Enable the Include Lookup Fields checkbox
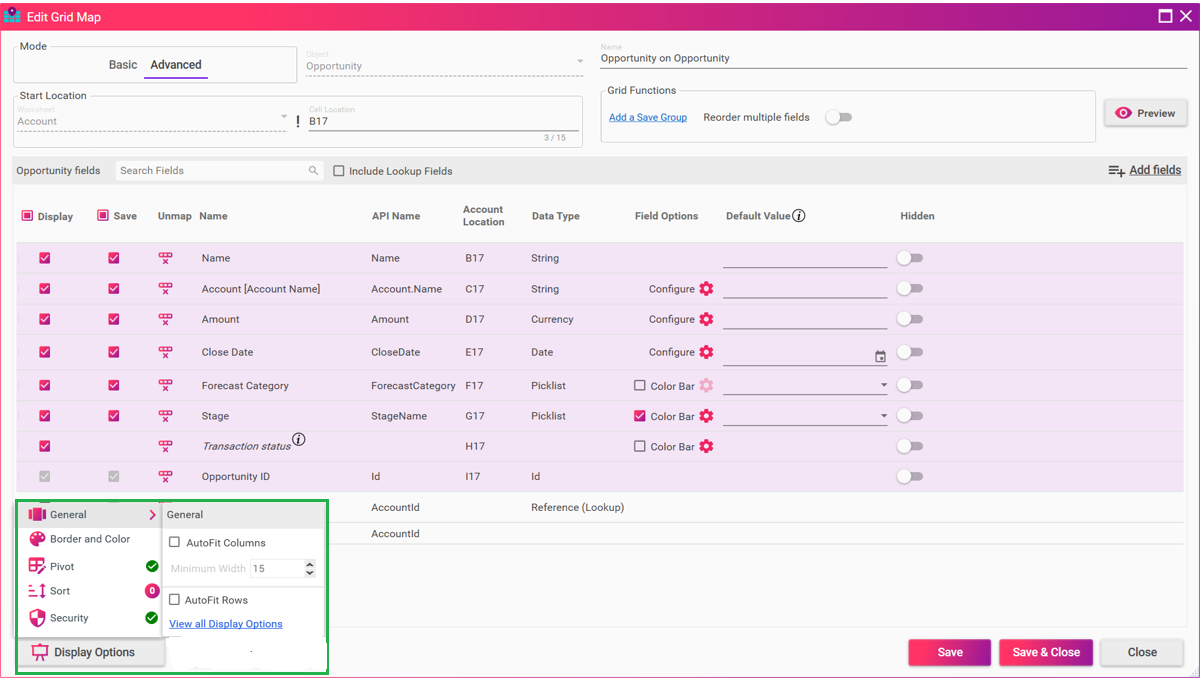Viewport: 1203px width, 682px height. [x=340, y=171]
